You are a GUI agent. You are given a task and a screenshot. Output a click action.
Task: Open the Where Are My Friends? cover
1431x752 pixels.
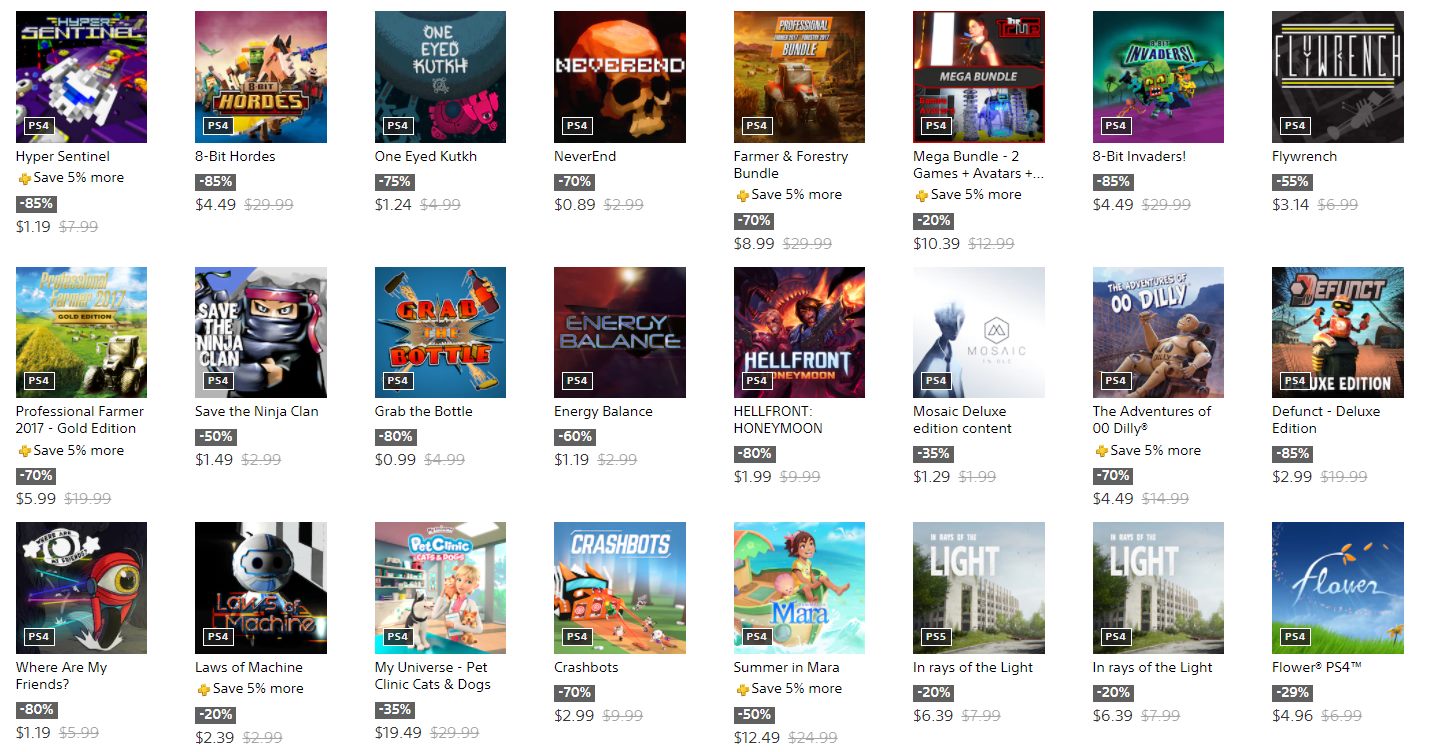click(81, 588)
